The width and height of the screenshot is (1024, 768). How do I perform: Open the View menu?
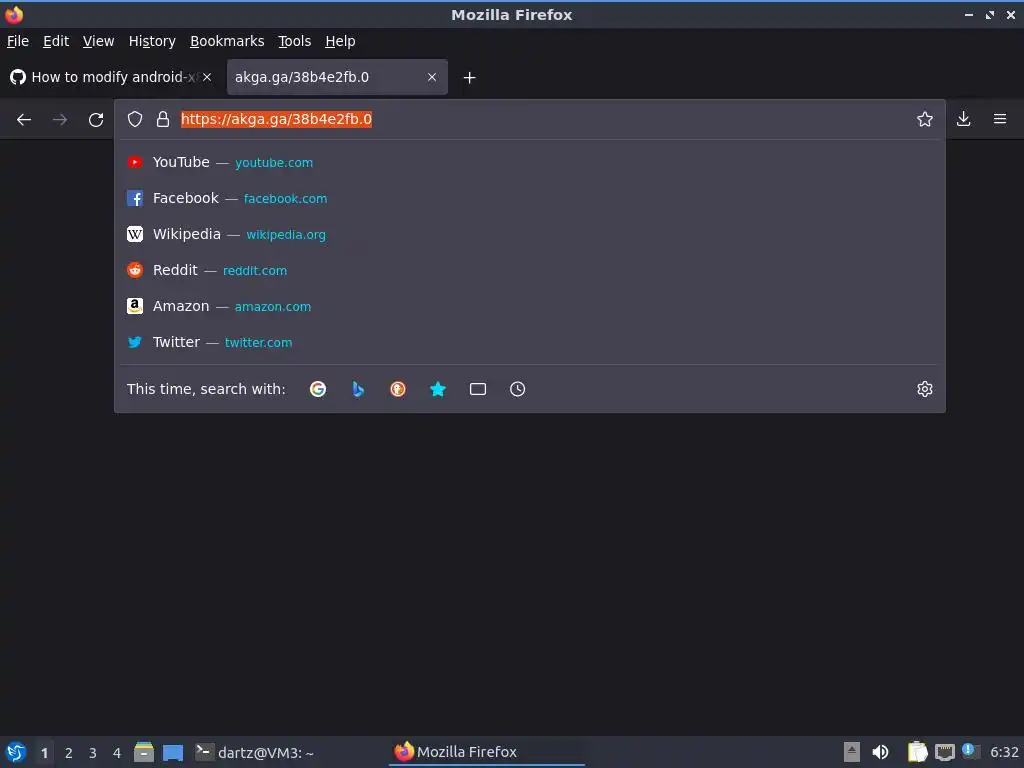(x=99, y=41)
